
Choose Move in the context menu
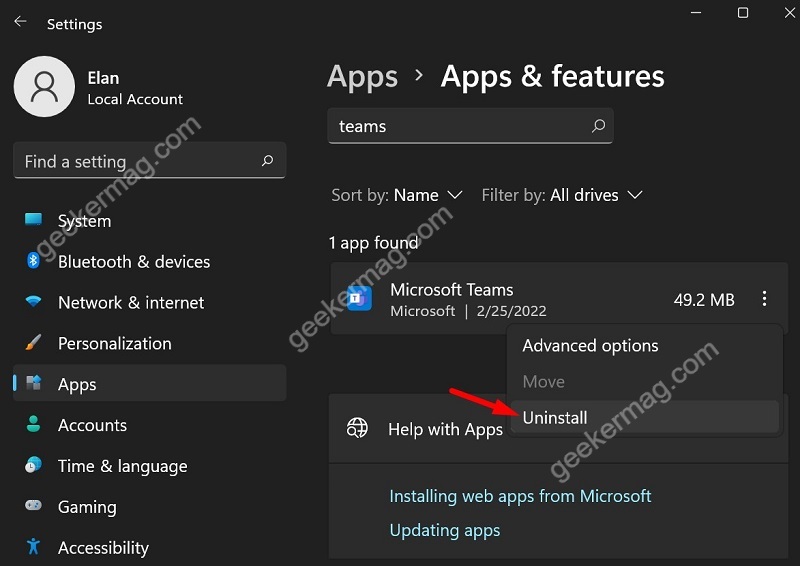click(645, 382)
